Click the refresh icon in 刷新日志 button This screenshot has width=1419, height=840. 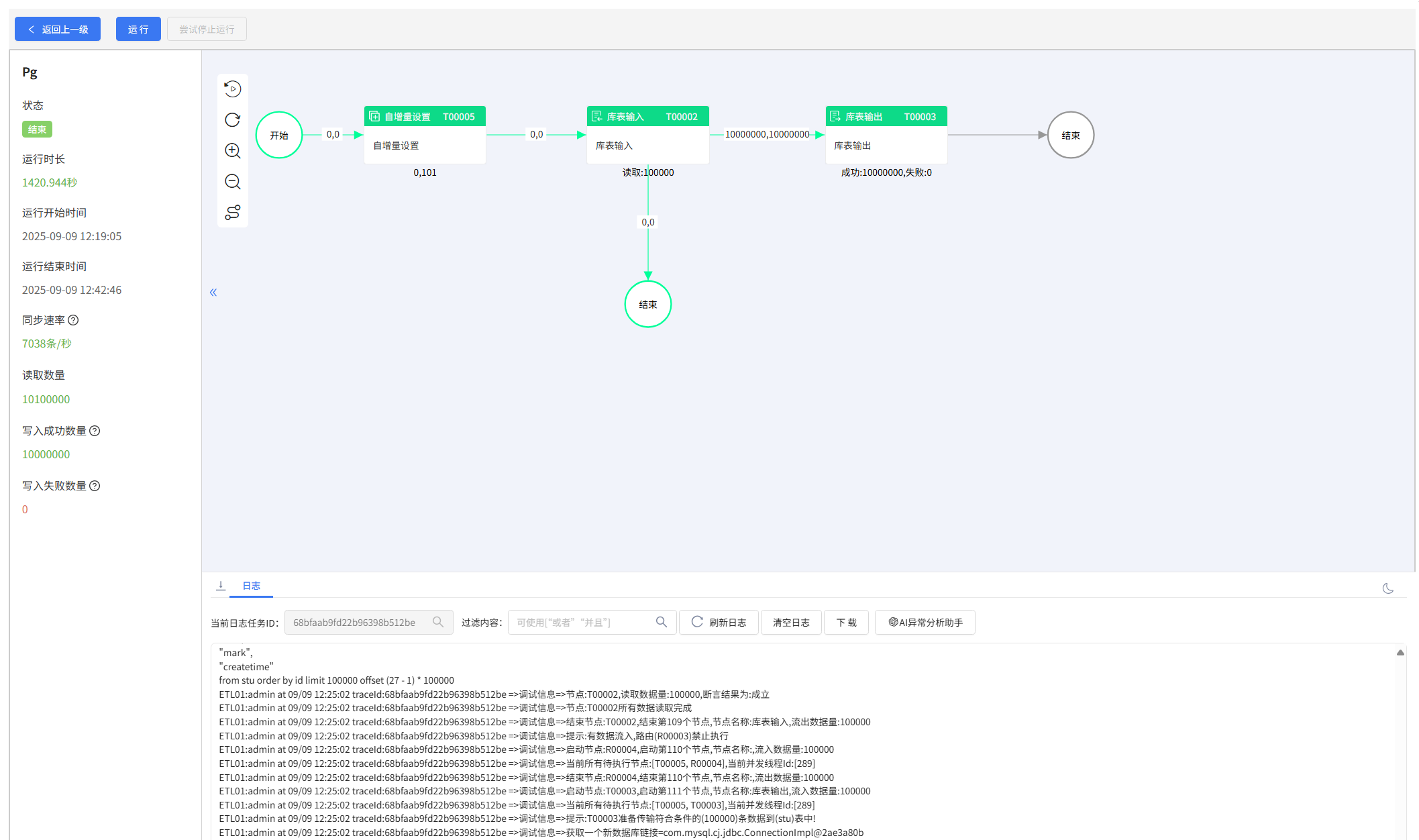point(697,622)
